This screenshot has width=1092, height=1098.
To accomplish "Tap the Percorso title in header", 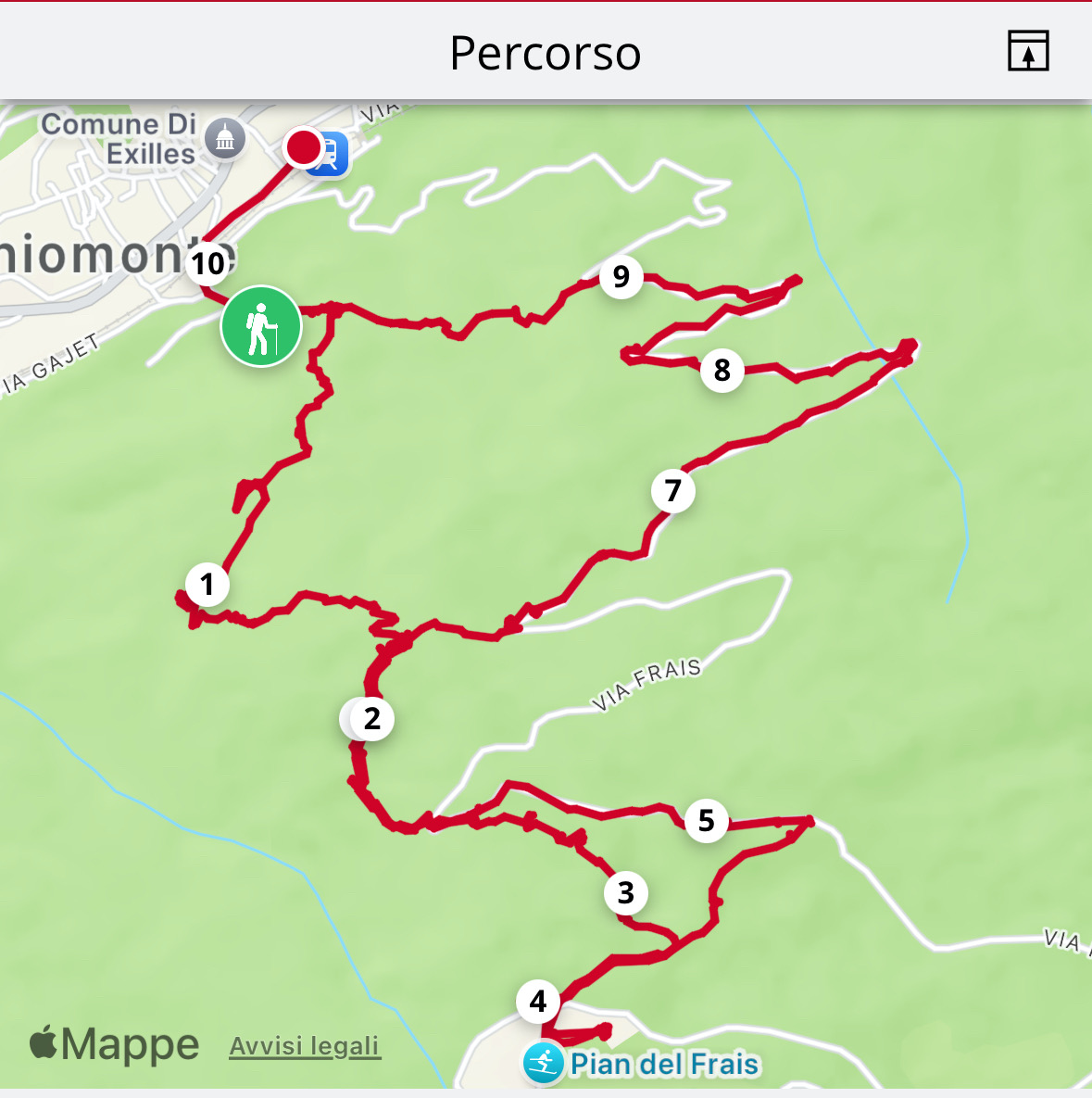I will point(546,53).
